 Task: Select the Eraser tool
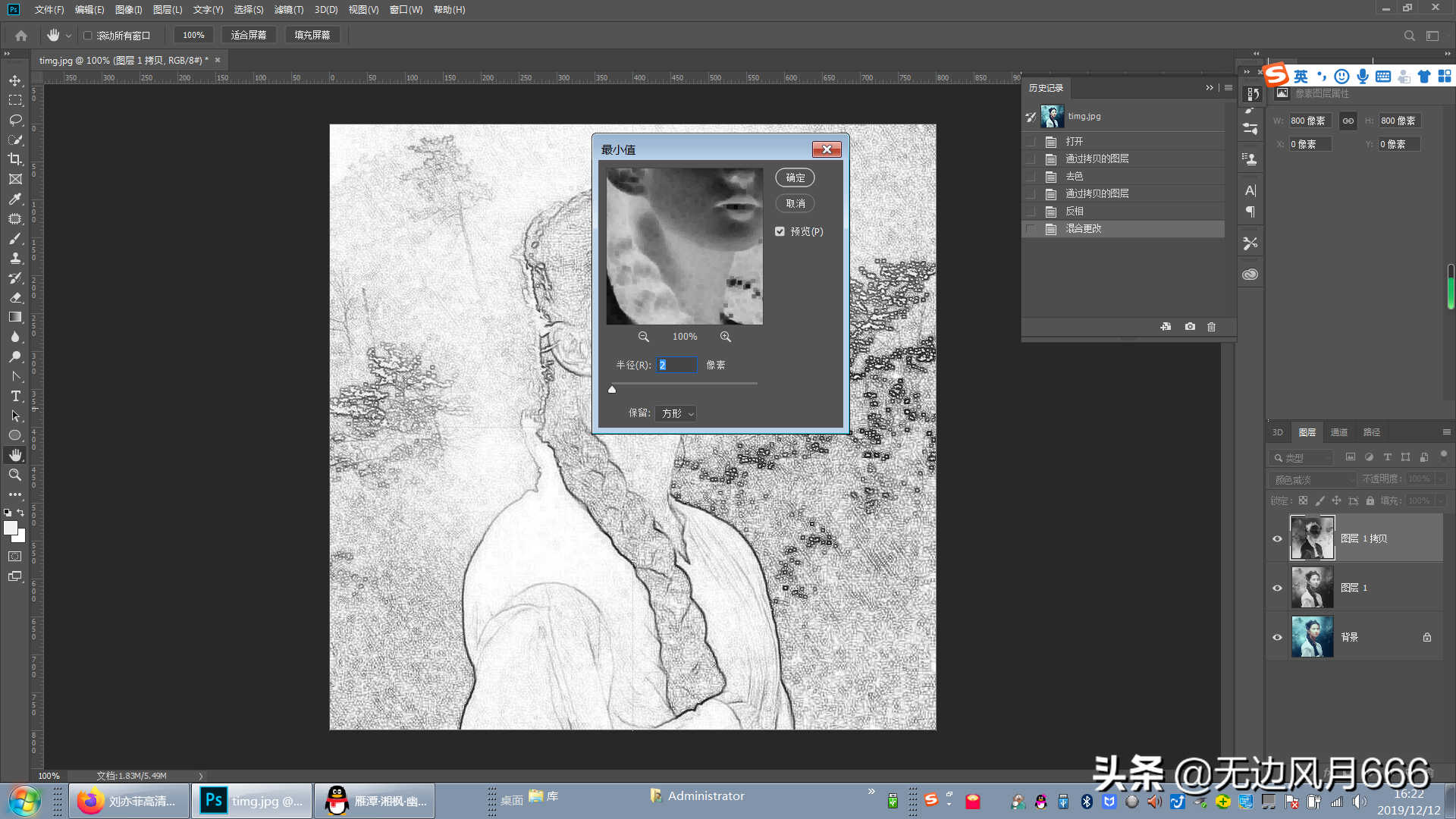15,297
